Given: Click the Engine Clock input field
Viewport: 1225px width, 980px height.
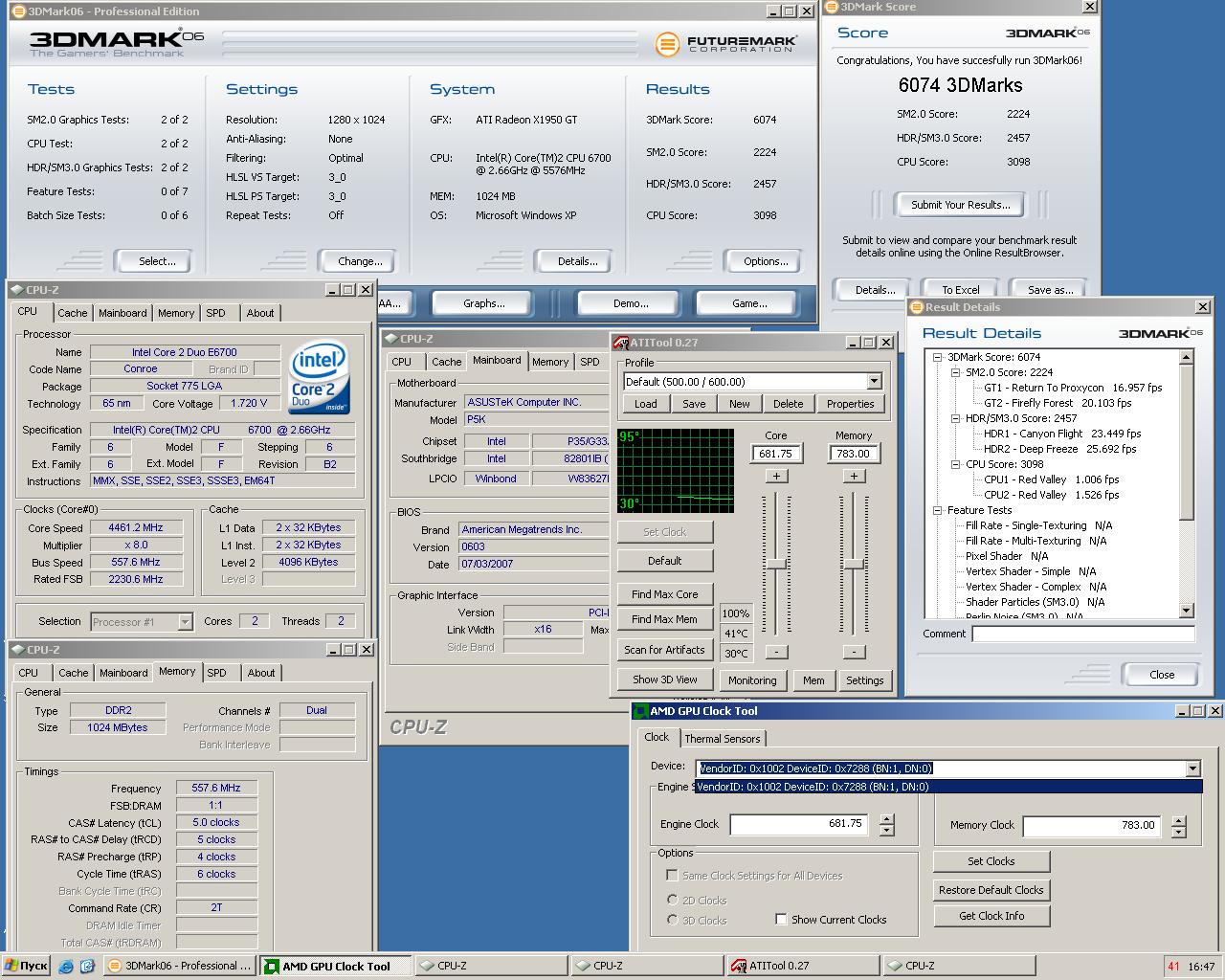Looking at the screenshot, I should click(799, 824).
